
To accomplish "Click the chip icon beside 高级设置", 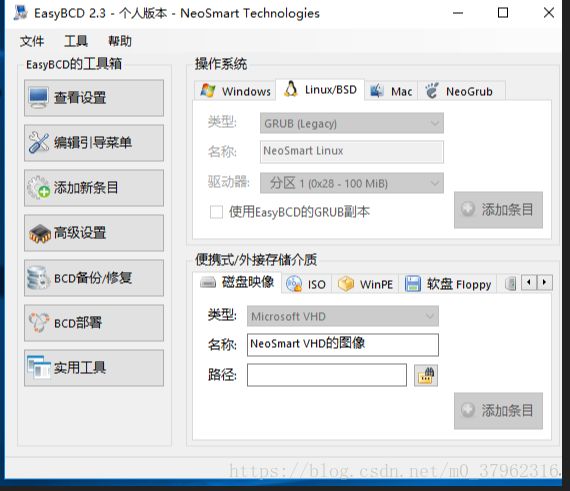I will 40,233.
